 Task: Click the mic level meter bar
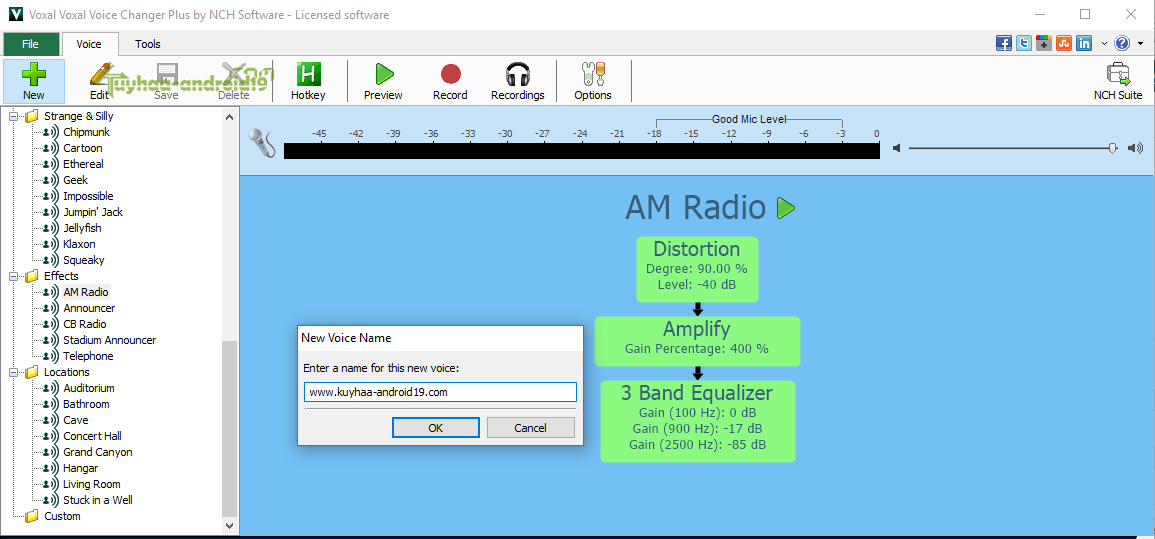[x=581, y=150]
